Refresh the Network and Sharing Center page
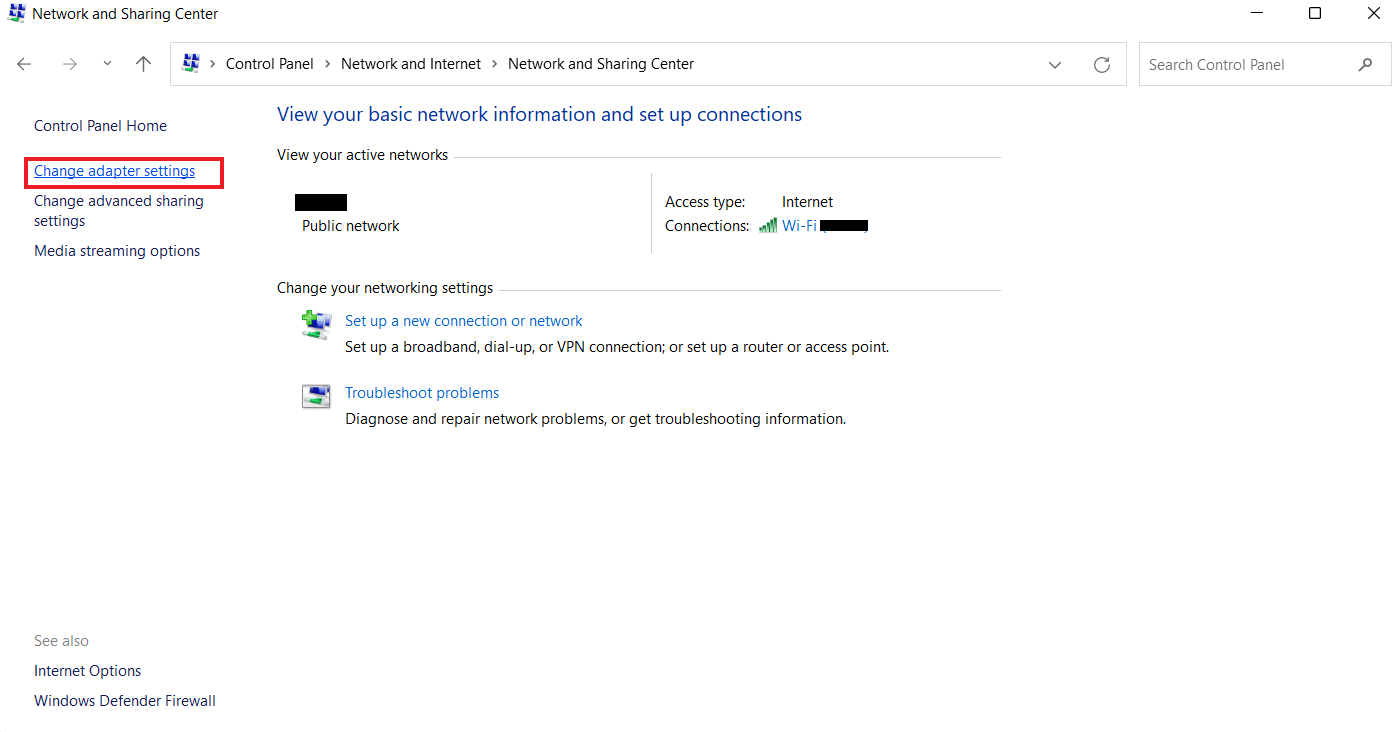The width and height of the screenshot is (1395, 732). click(x=1102, y=65)
